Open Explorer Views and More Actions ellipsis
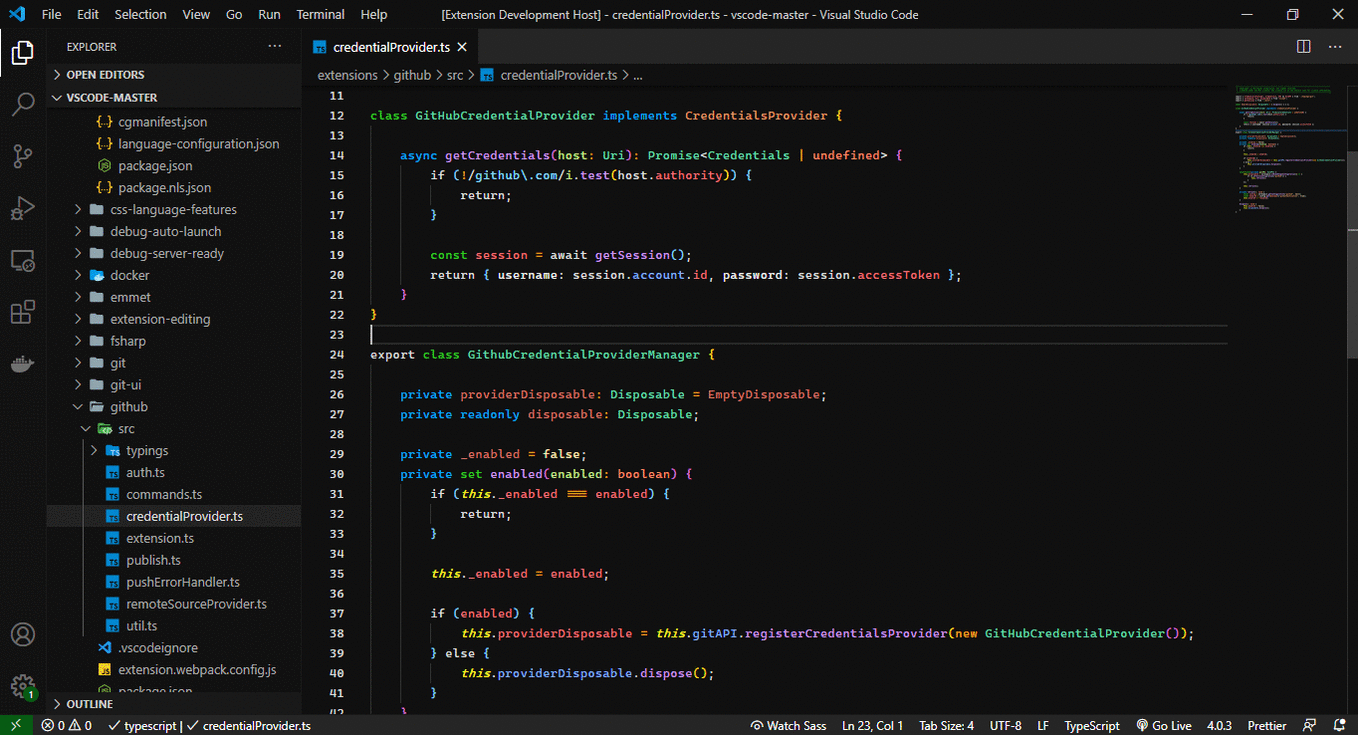The image size is (1359, 735). coord(275,46)
